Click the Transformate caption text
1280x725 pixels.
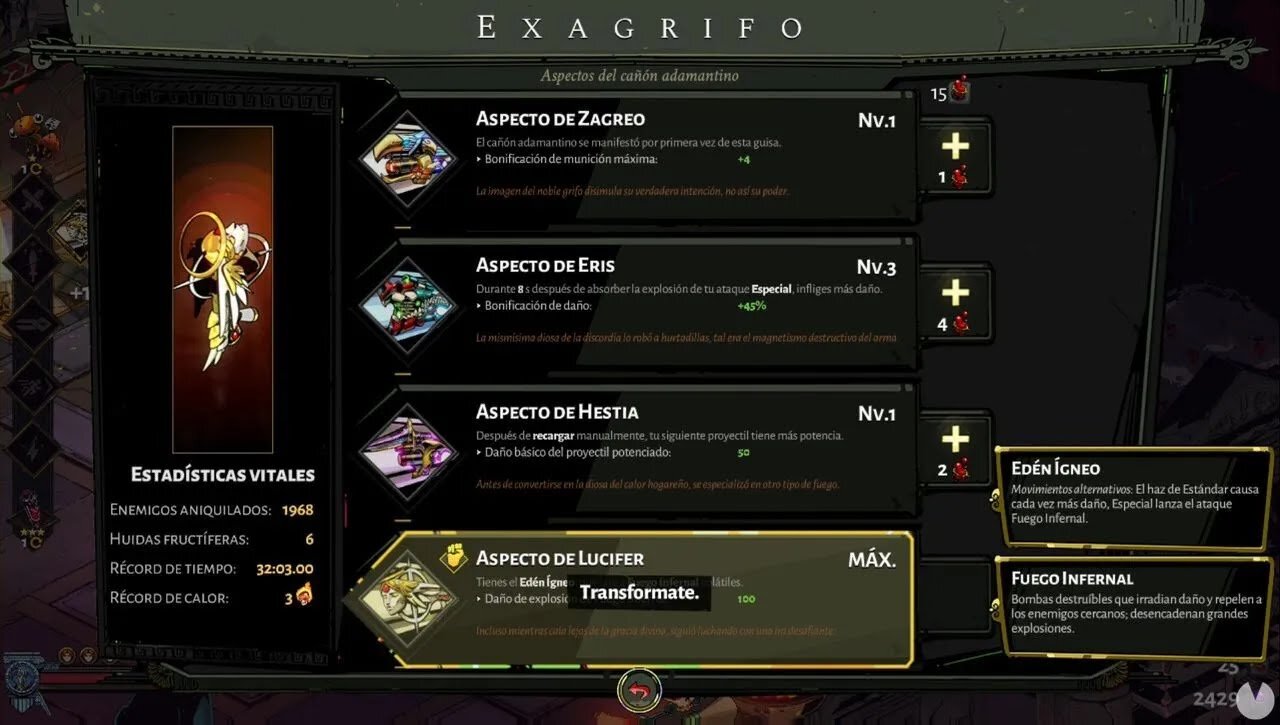coord(639,593)
